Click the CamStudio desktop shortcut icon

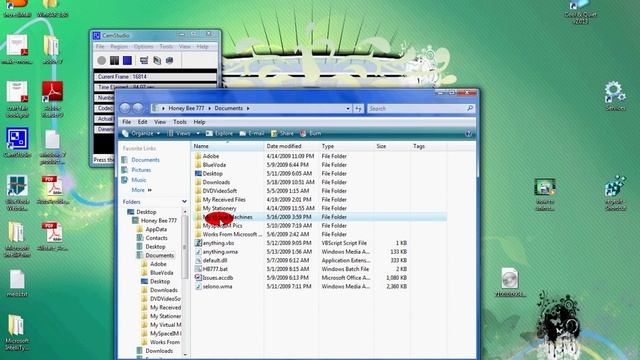pyautogui.click(x=17, y=143)
